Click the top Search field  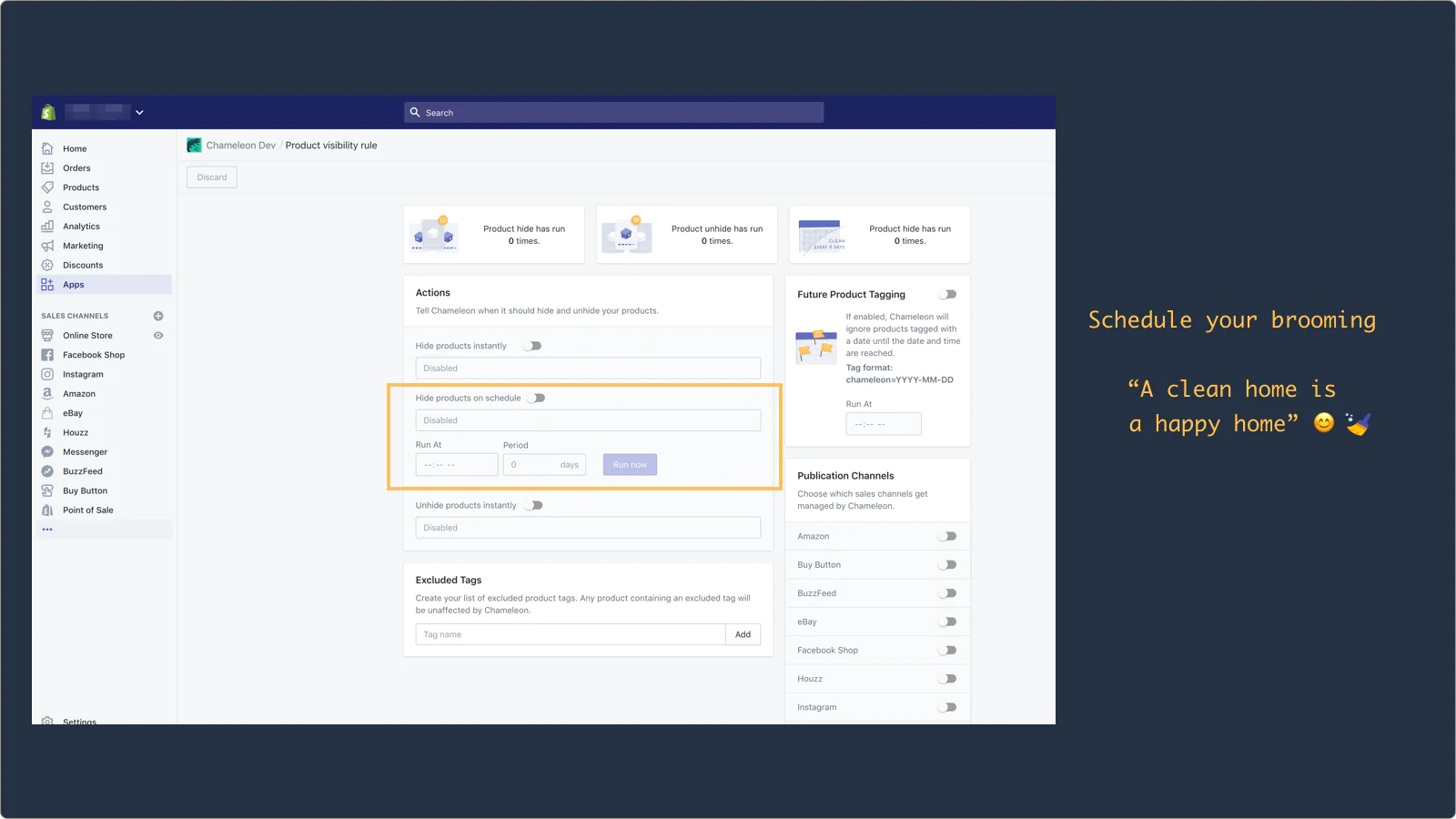(x=614, y=113)
